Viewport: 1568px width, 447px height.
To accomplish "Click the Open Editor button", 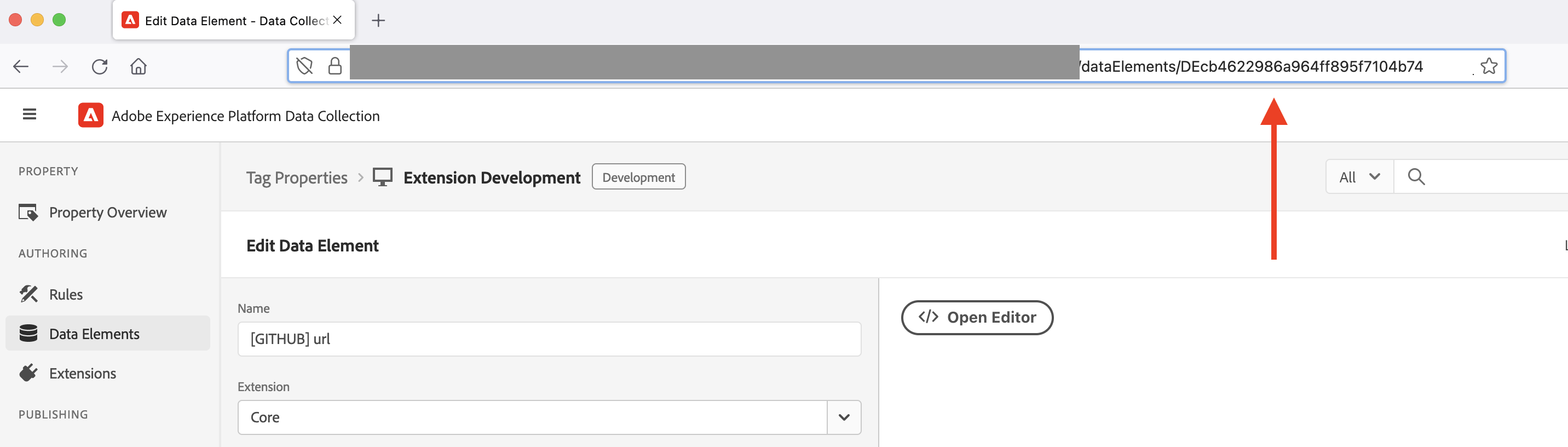I will click(977, 317).
